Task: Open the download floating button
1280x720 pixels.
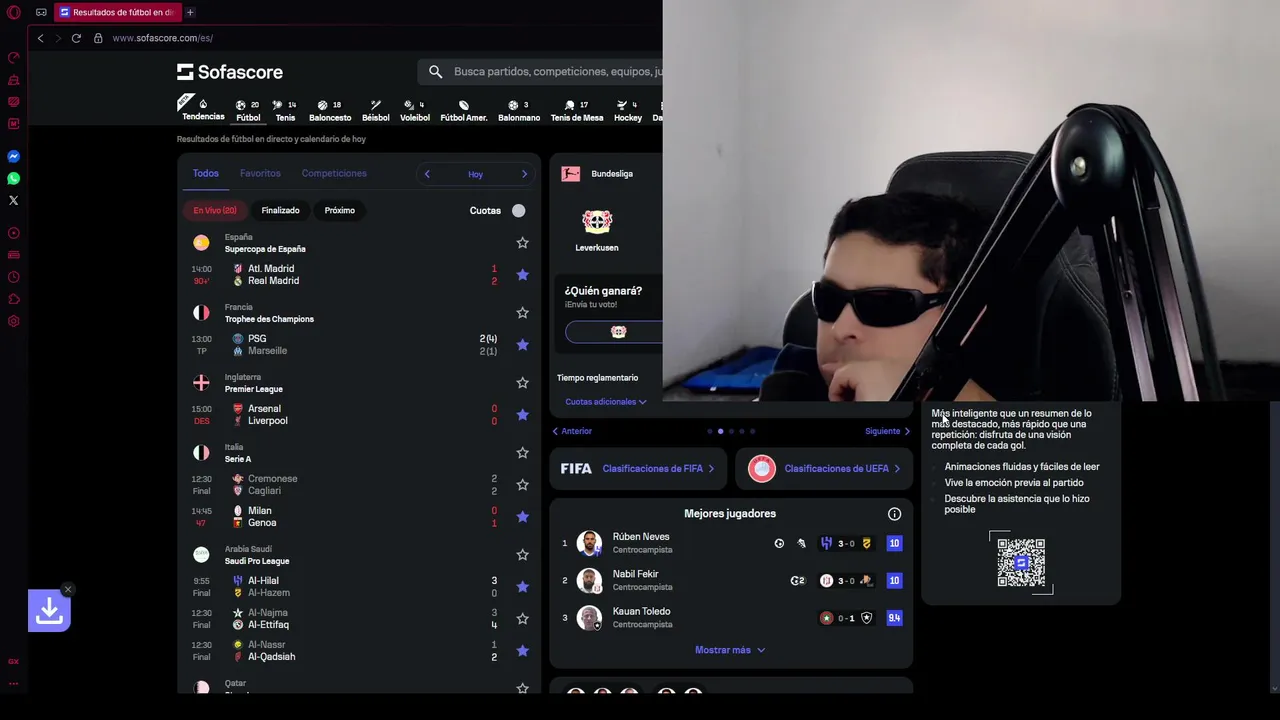Action: 49,611
